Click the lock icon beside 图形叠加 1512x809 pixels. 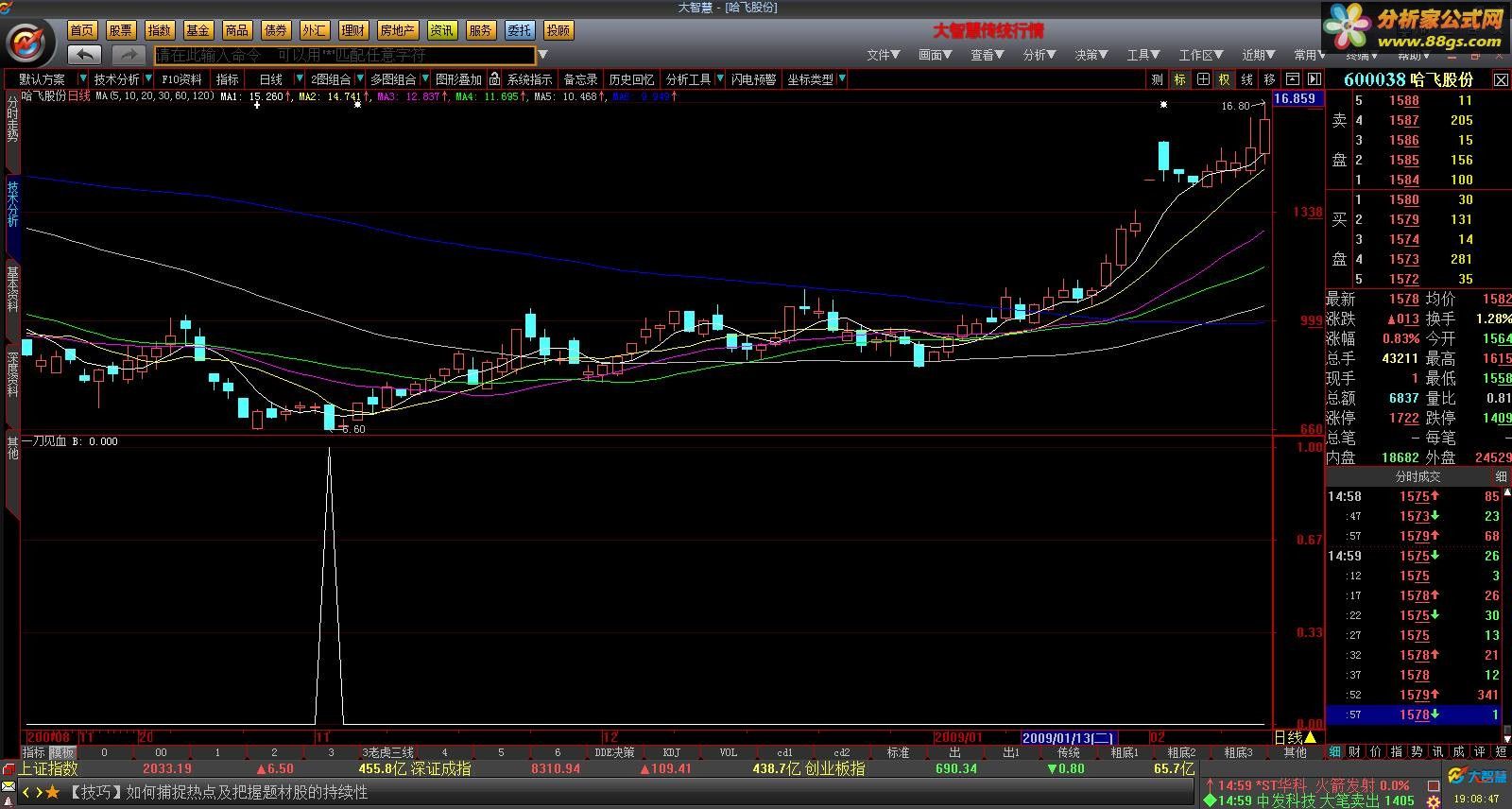click(493, 79)
